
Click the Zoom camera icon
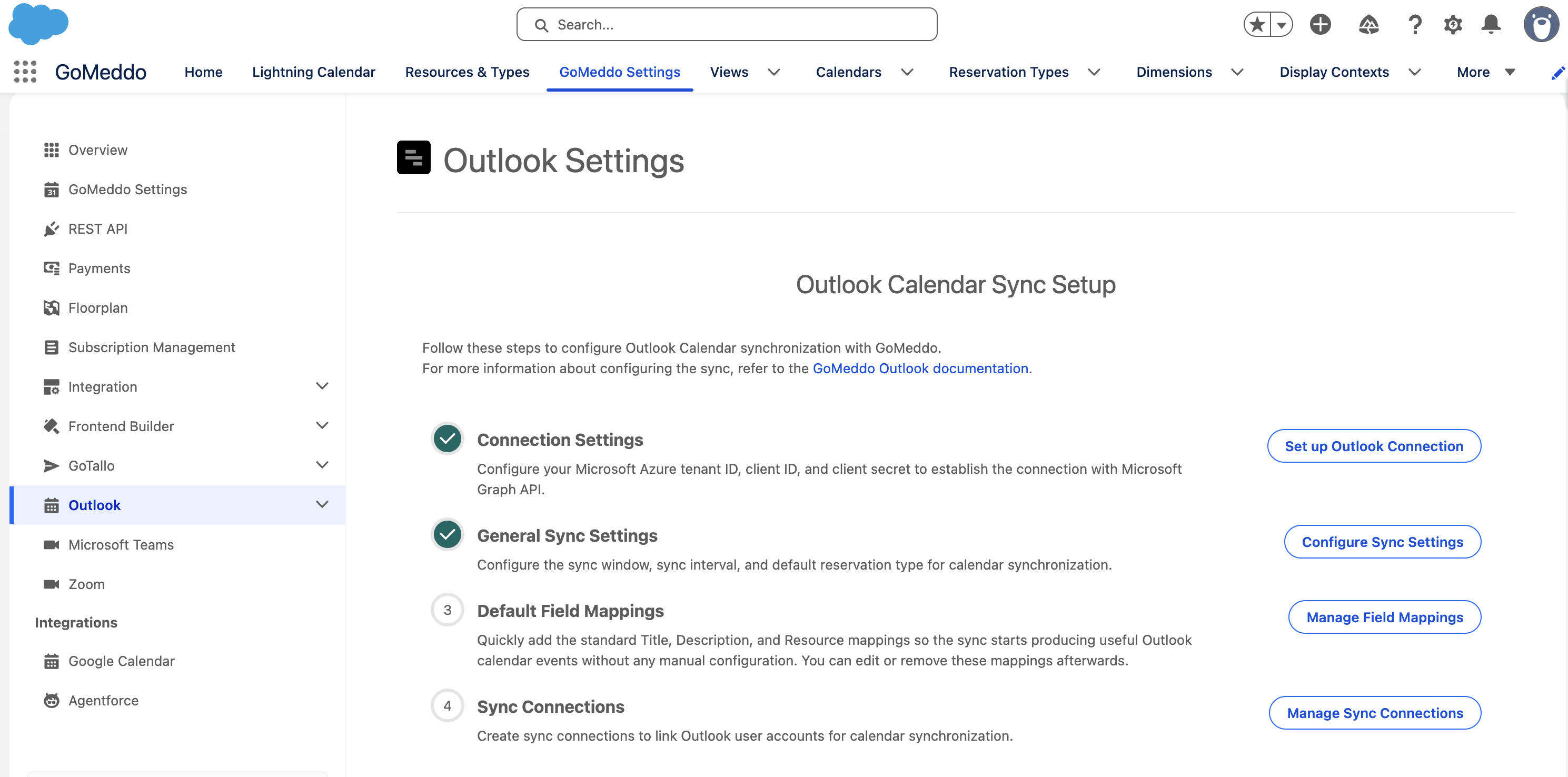pyautogui.click(x=51, y=584)
